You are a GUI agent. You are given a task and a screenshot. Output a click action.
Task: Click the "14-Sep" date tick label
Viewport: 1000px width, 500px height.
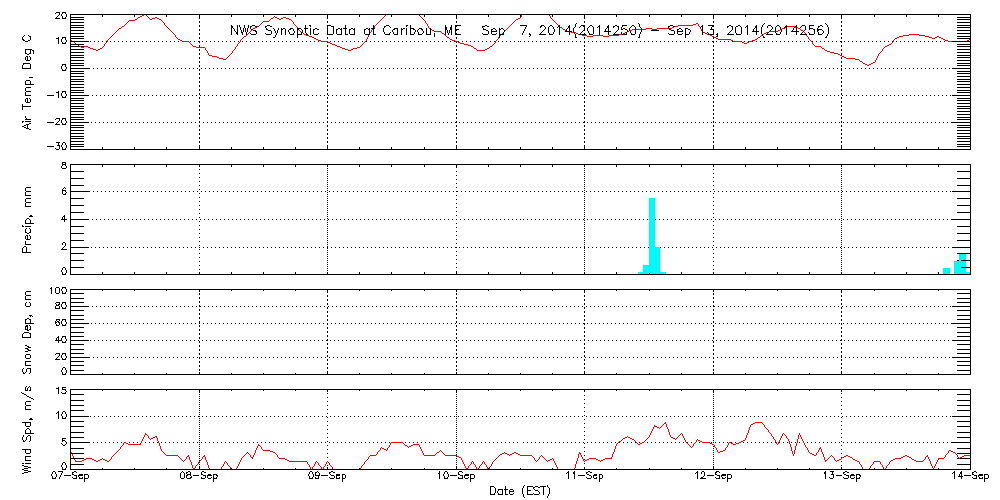click(970, 478)
